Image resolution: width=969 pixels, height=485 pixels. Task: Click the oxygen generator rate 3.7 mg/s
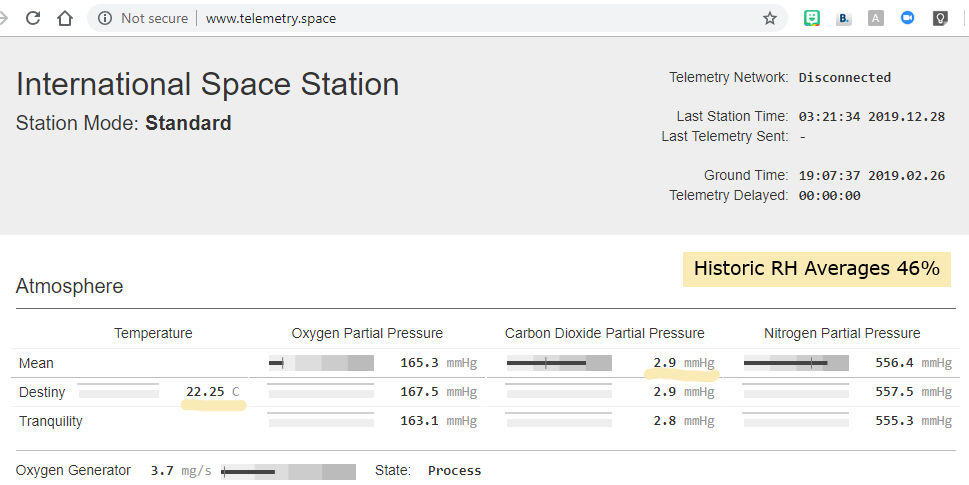coord(181,471)
